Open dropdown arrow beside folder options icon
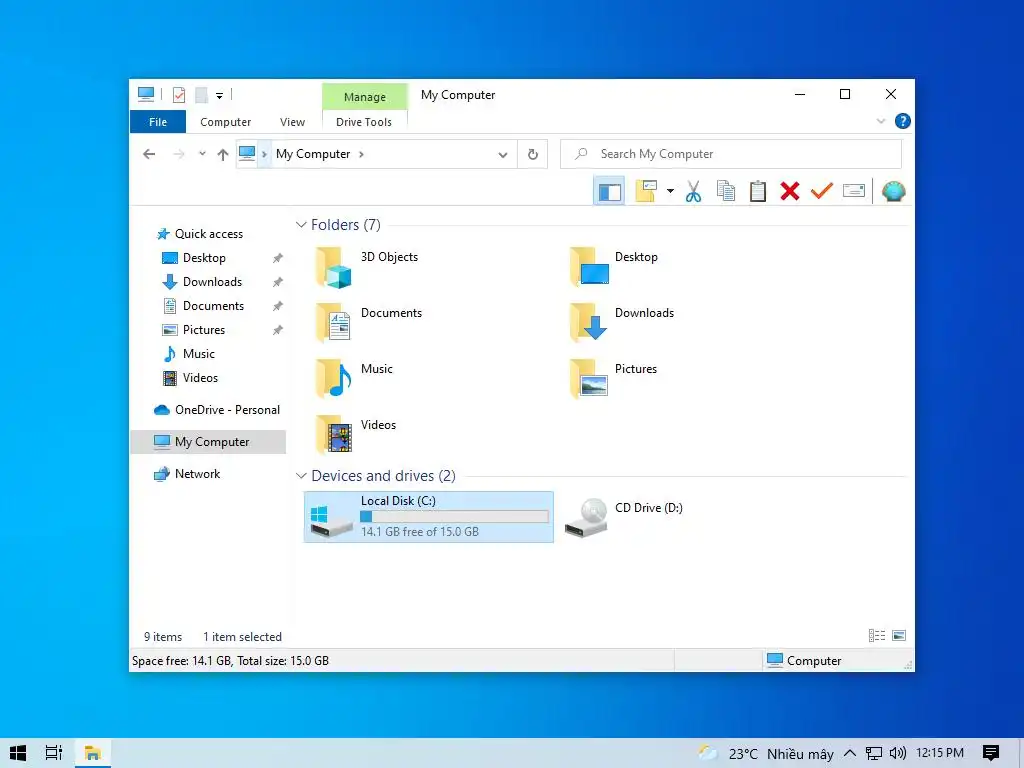 pos(671,191)
